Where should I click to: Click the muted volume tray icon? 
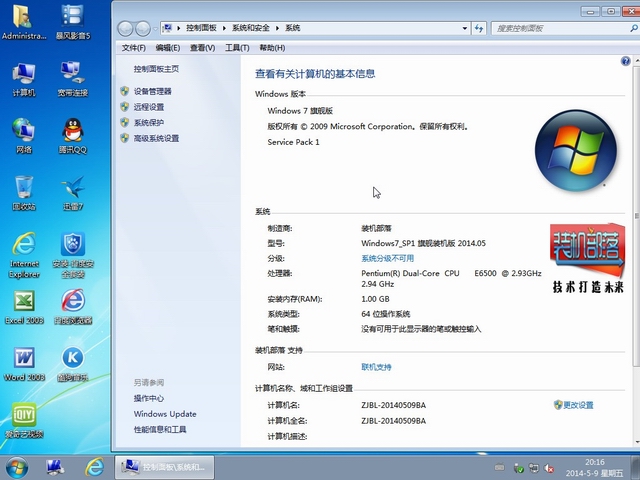550,468
